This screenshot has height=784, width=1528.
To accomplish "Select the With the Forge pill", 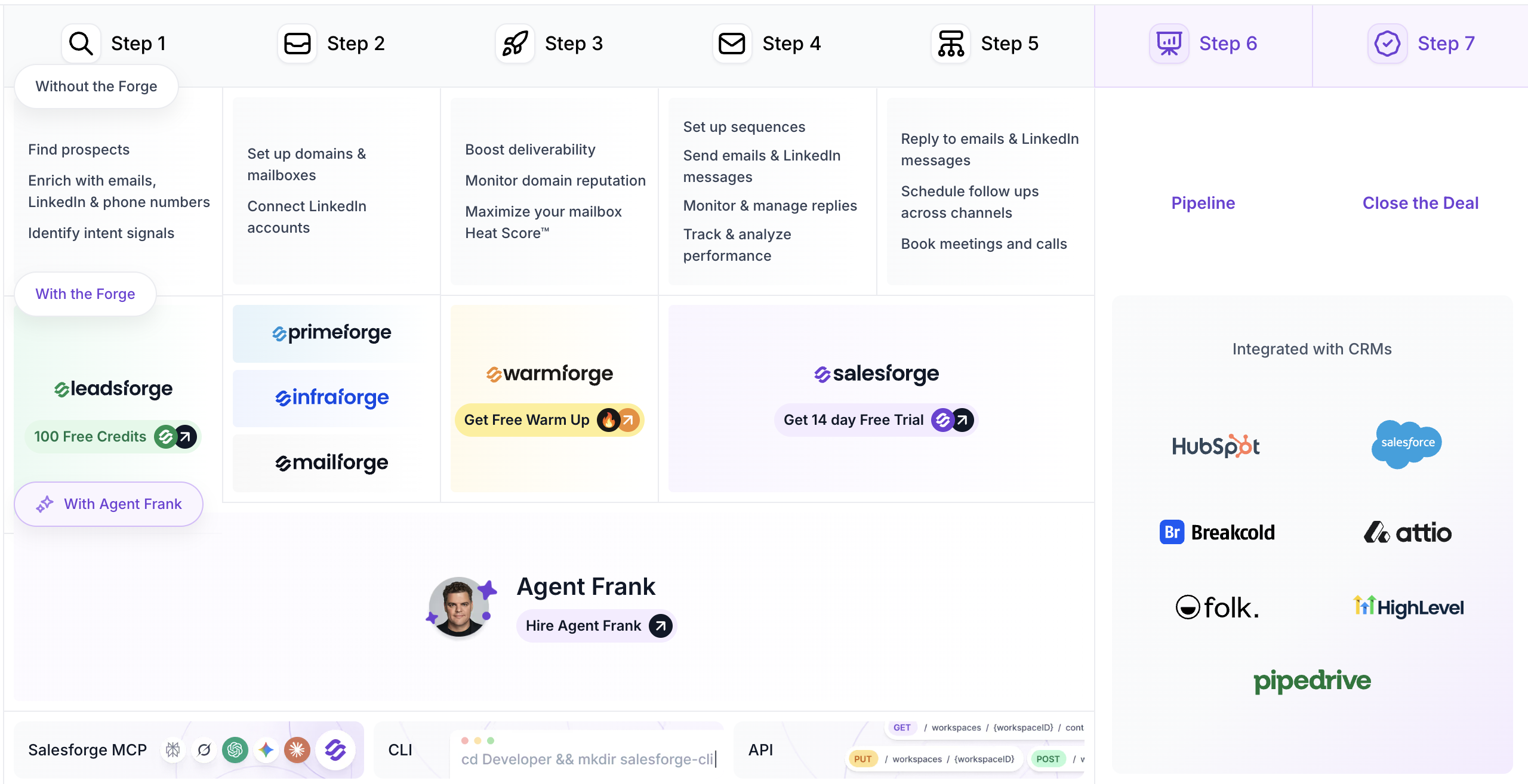I will [x=85, y=294].
